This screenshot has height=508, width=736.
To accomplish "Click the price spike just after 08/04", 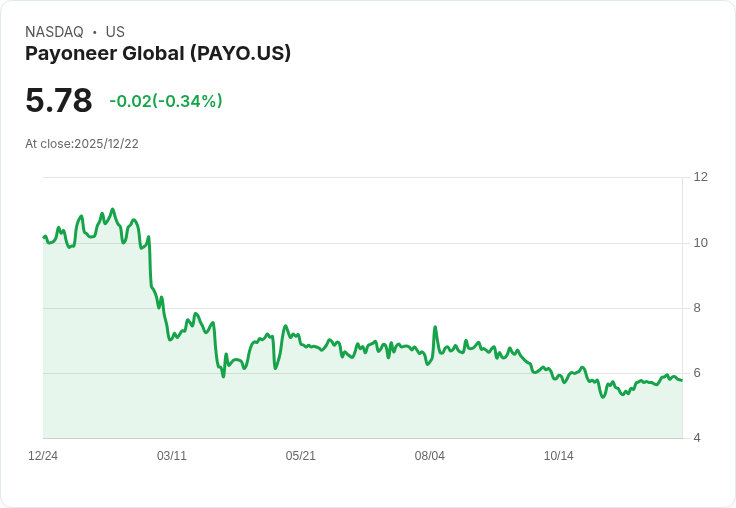I will tap(435, 327).
